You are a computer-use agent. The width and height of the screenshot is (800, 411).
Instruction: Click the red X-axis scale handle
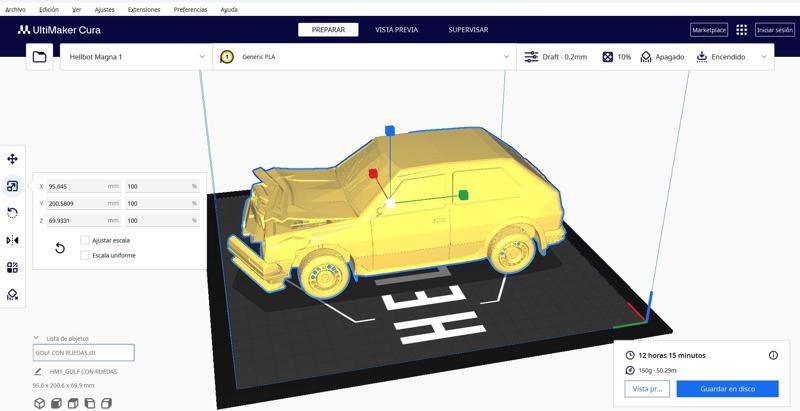[373, 173]
